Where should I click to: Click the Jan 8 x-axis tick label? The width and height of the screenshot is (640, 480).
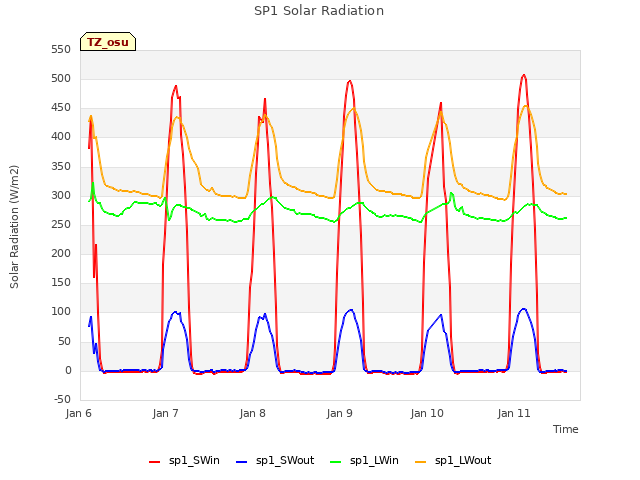253,413
